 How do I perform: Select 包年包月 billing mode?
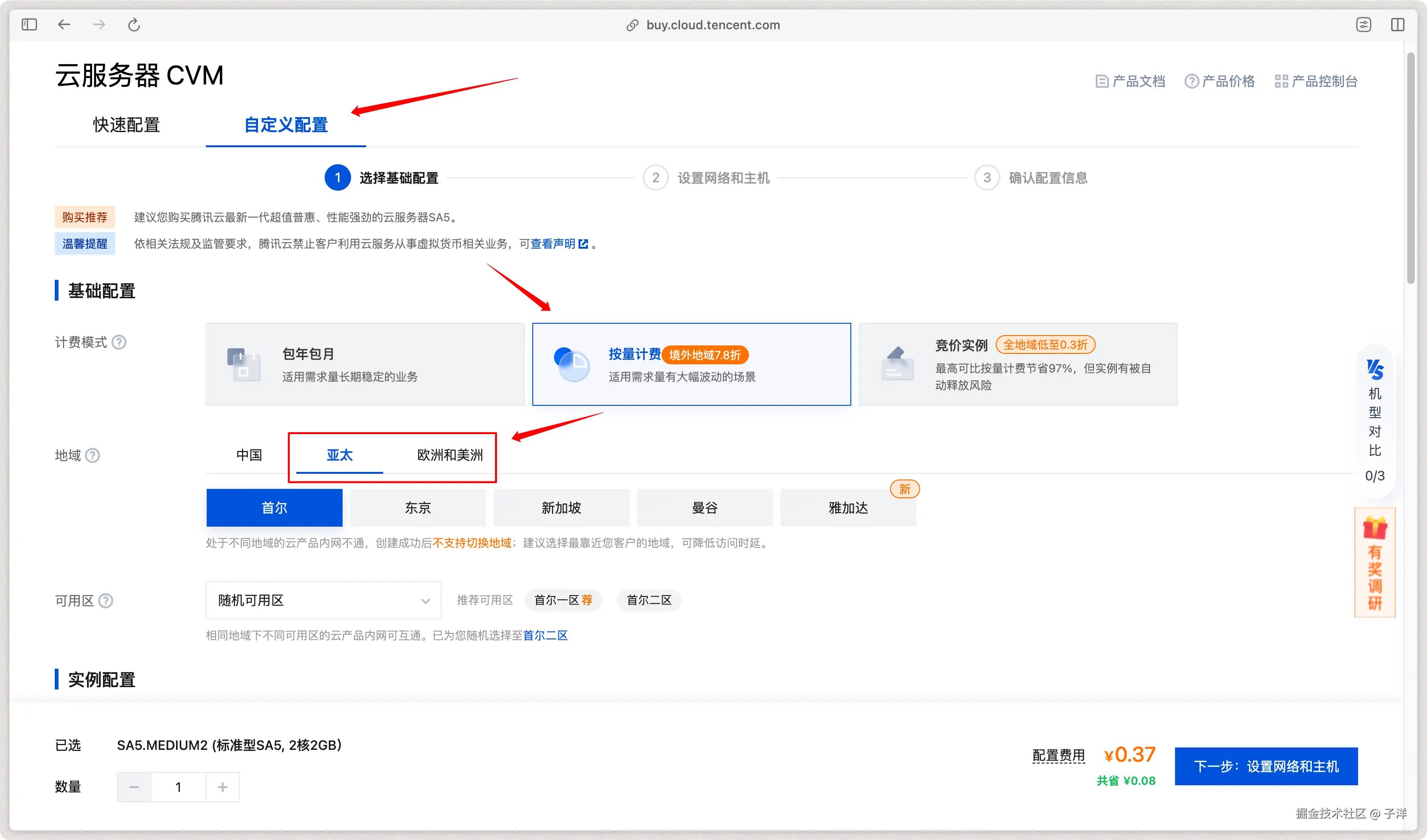[365, 364]
